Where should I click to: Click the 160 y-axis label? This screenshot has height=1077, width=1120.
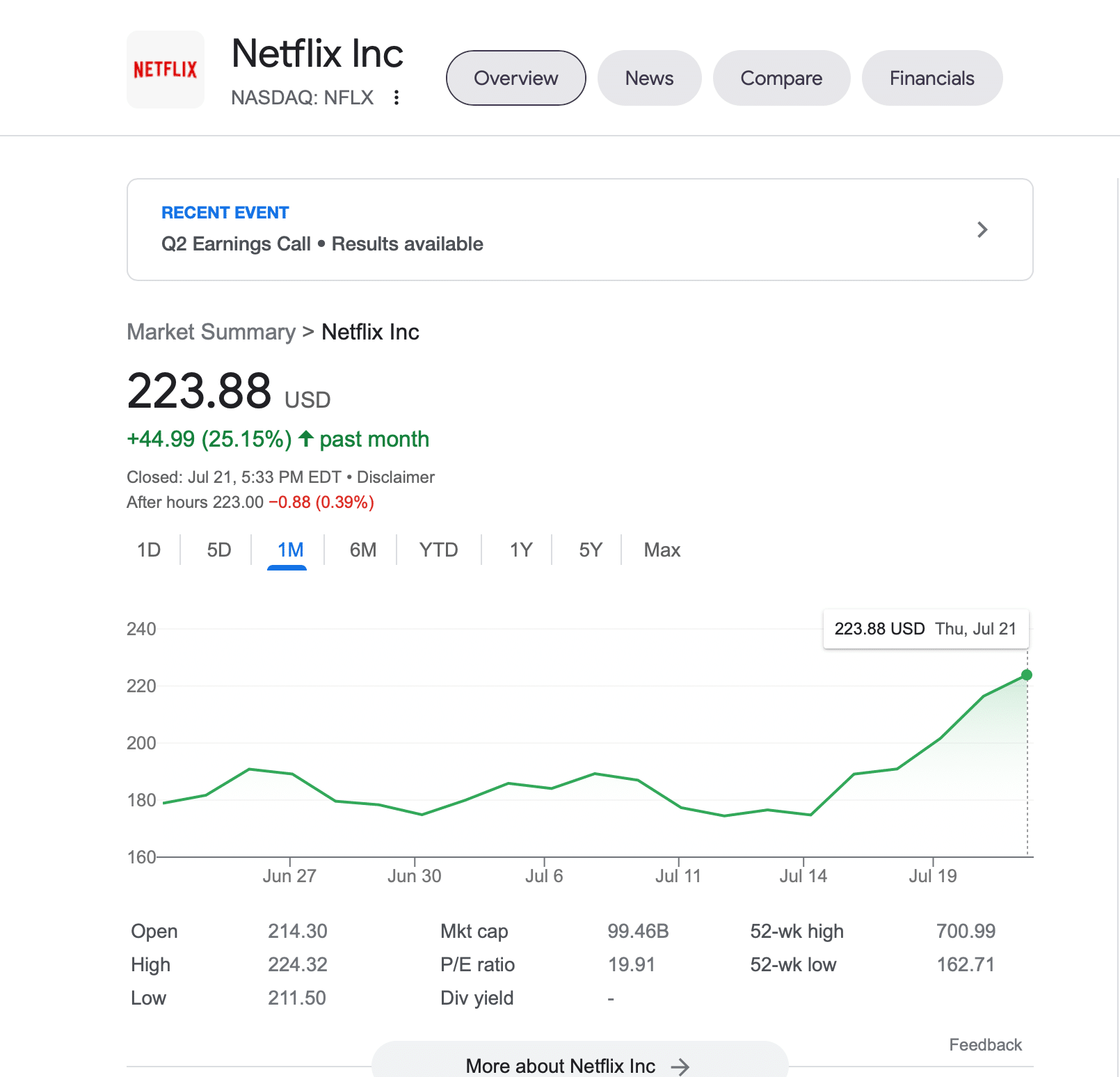pyautogui.click(x=141, y=857)
